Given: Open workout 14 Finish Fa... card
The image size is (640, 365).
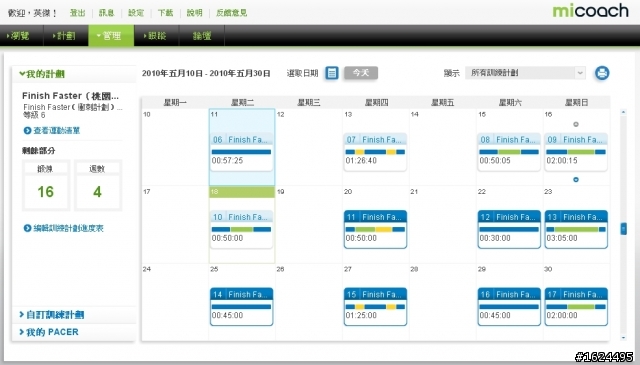Looking at the screenshot, I should coord(242,307).
